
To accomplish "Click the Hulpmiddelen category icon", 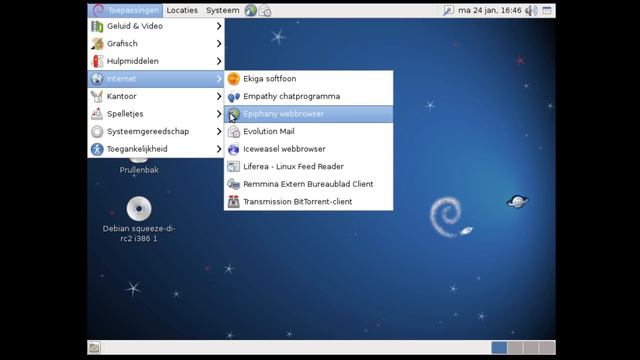I will 97,61.
